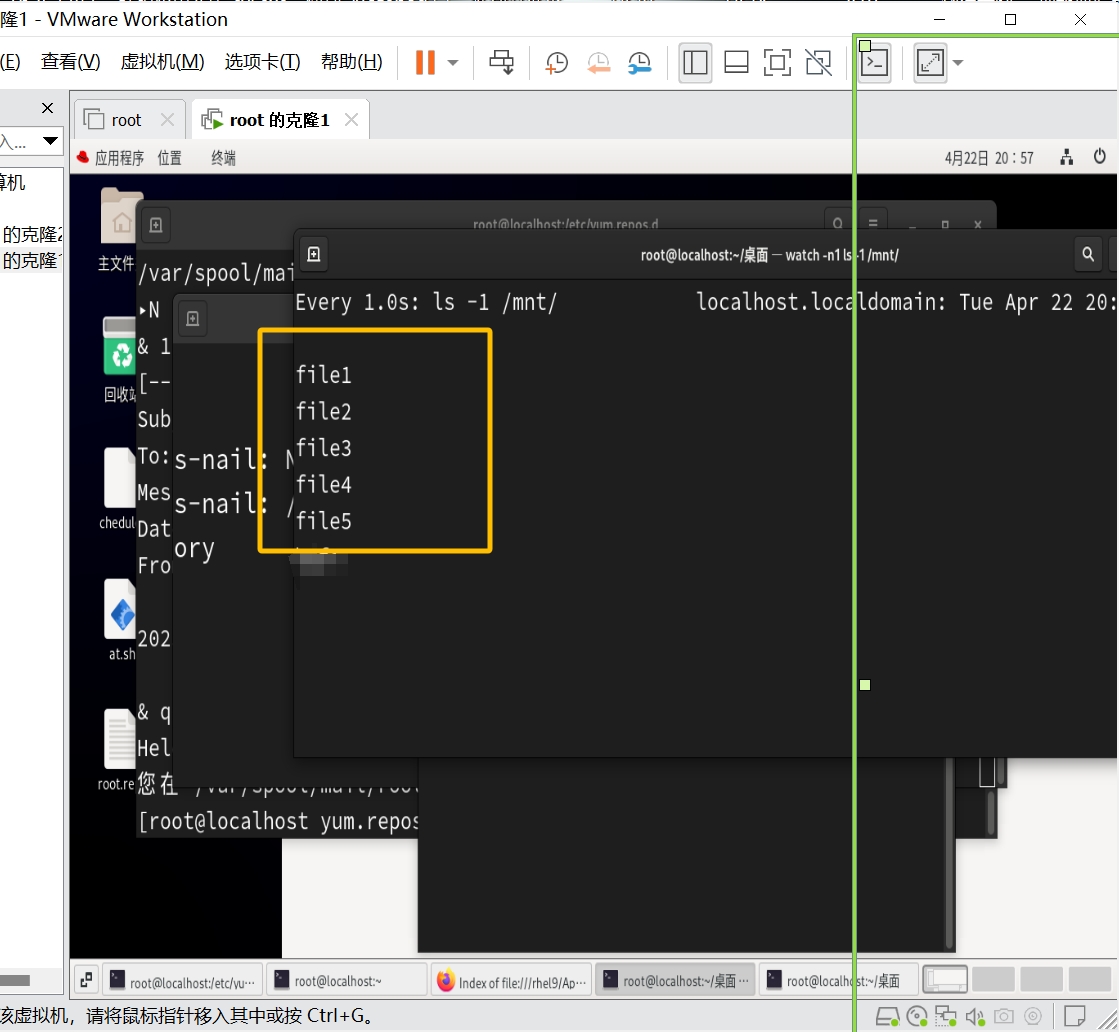The image size is (1119, 1032).
Task: Open the 位置 menu in guest
Action: pyautogui.click(x=169, y=158)
